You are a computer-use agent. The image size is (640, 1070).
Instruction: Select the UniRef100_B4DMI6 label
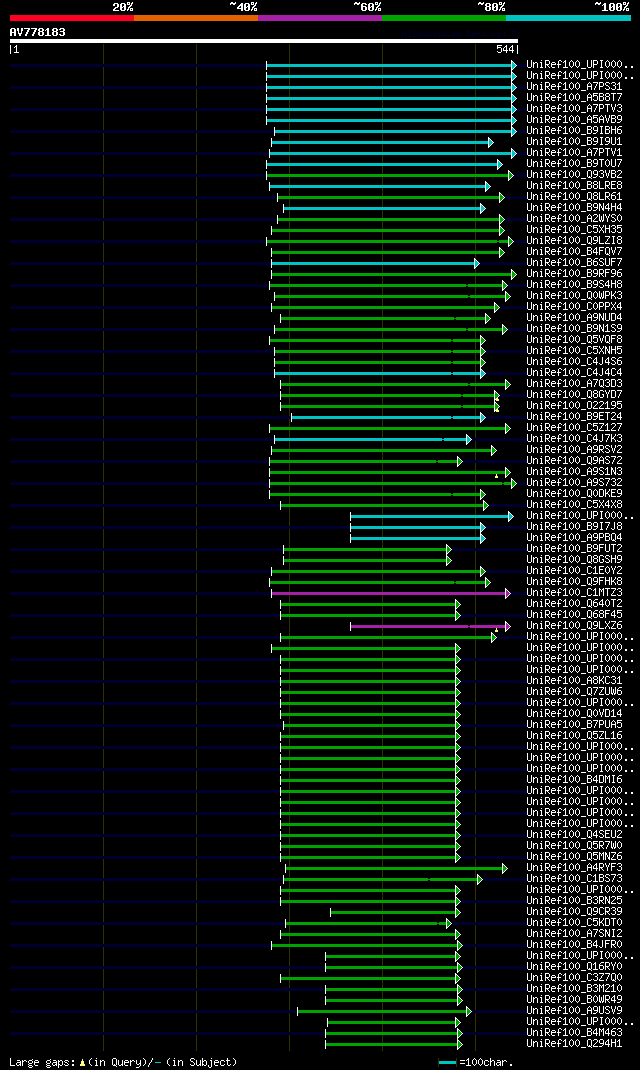coord(574,779)
